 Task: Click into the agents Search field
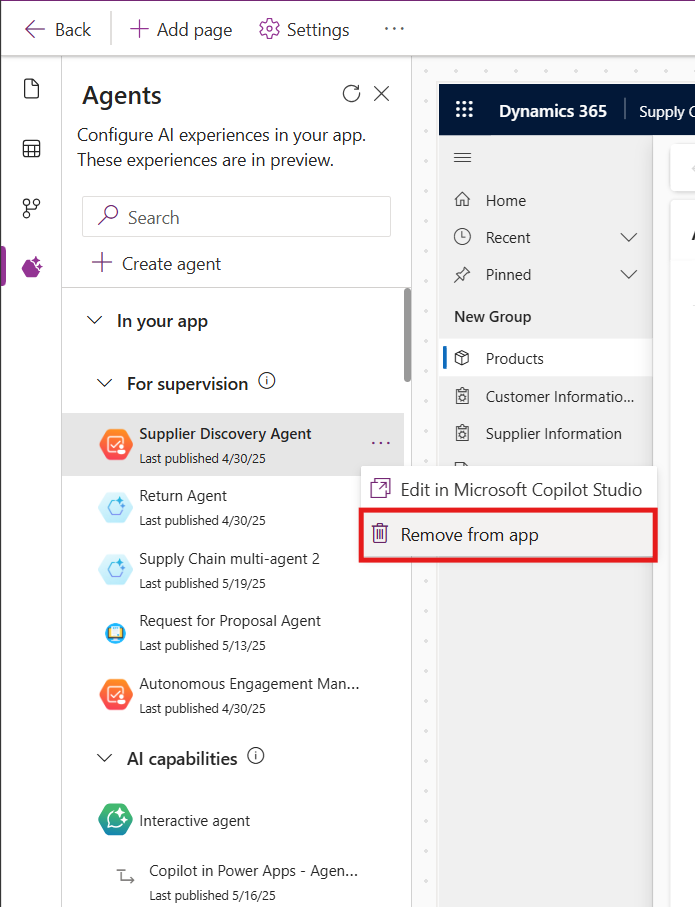tap(236, 217)
